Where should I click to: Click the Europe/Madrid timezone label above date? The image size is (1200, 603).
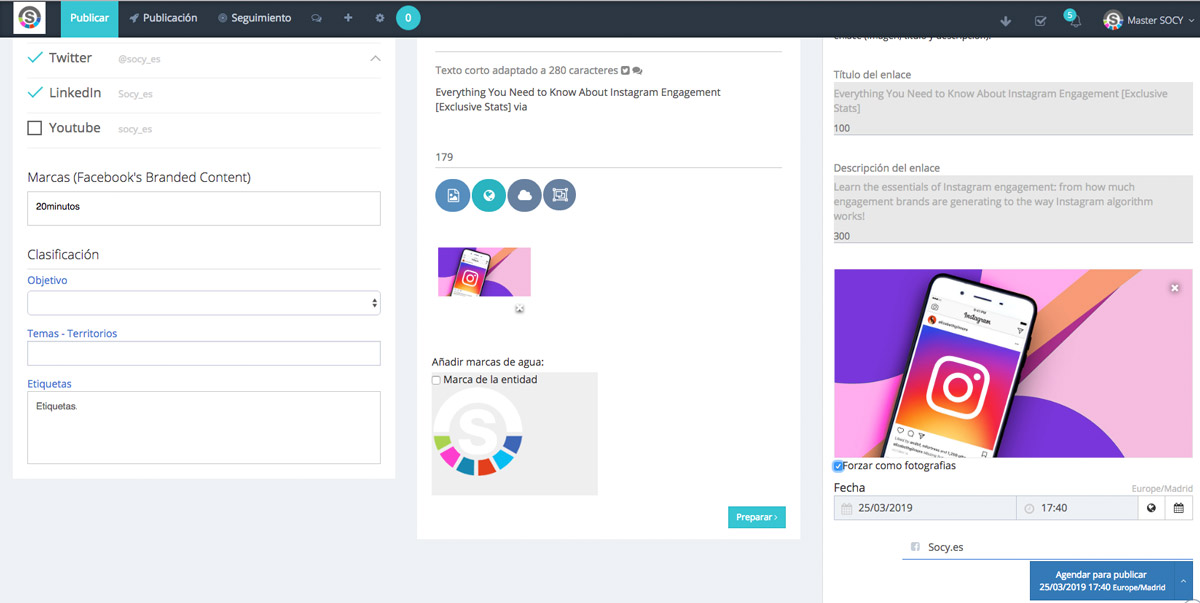[1162, 488]
